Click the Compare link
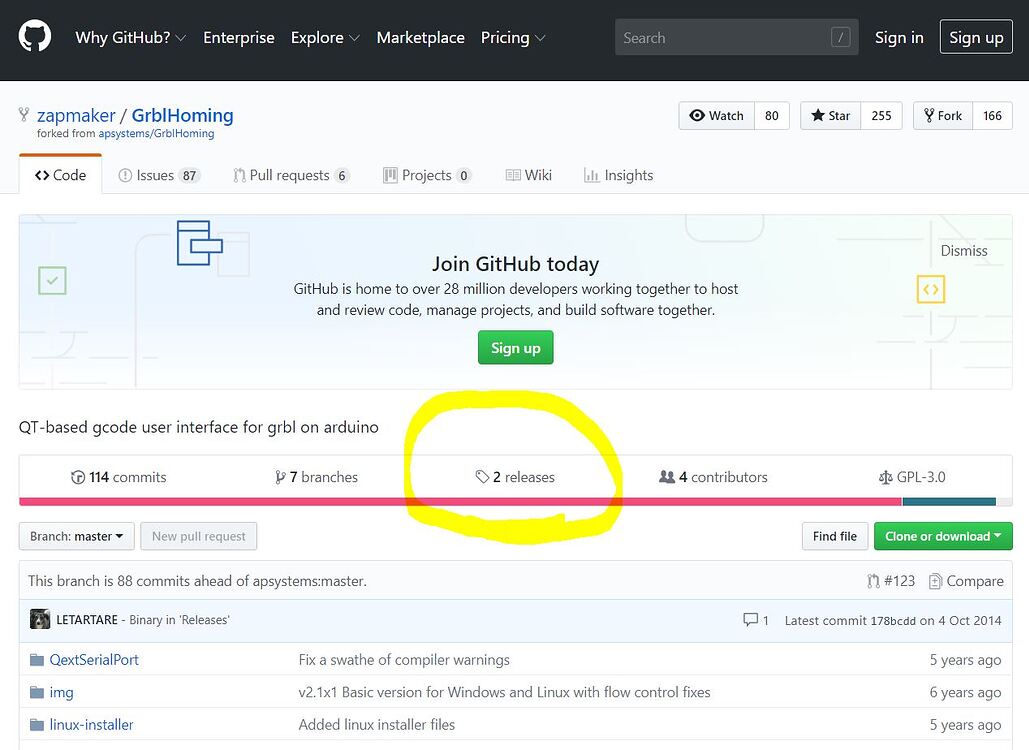 [965, 581]
